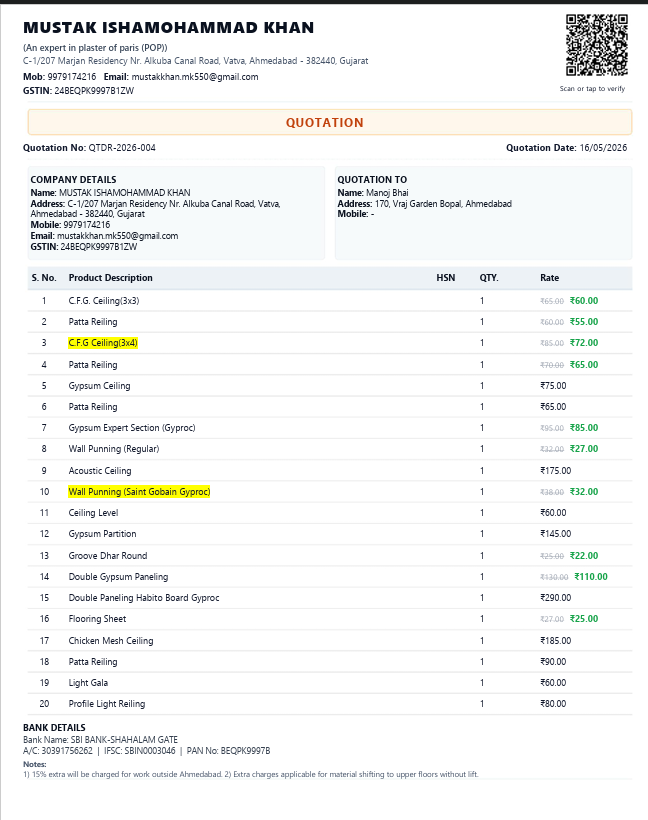This screenshot has height=820, width=648.
Task: Click rate ₹290.00 for Habito Board
Action: pos(555,598)
